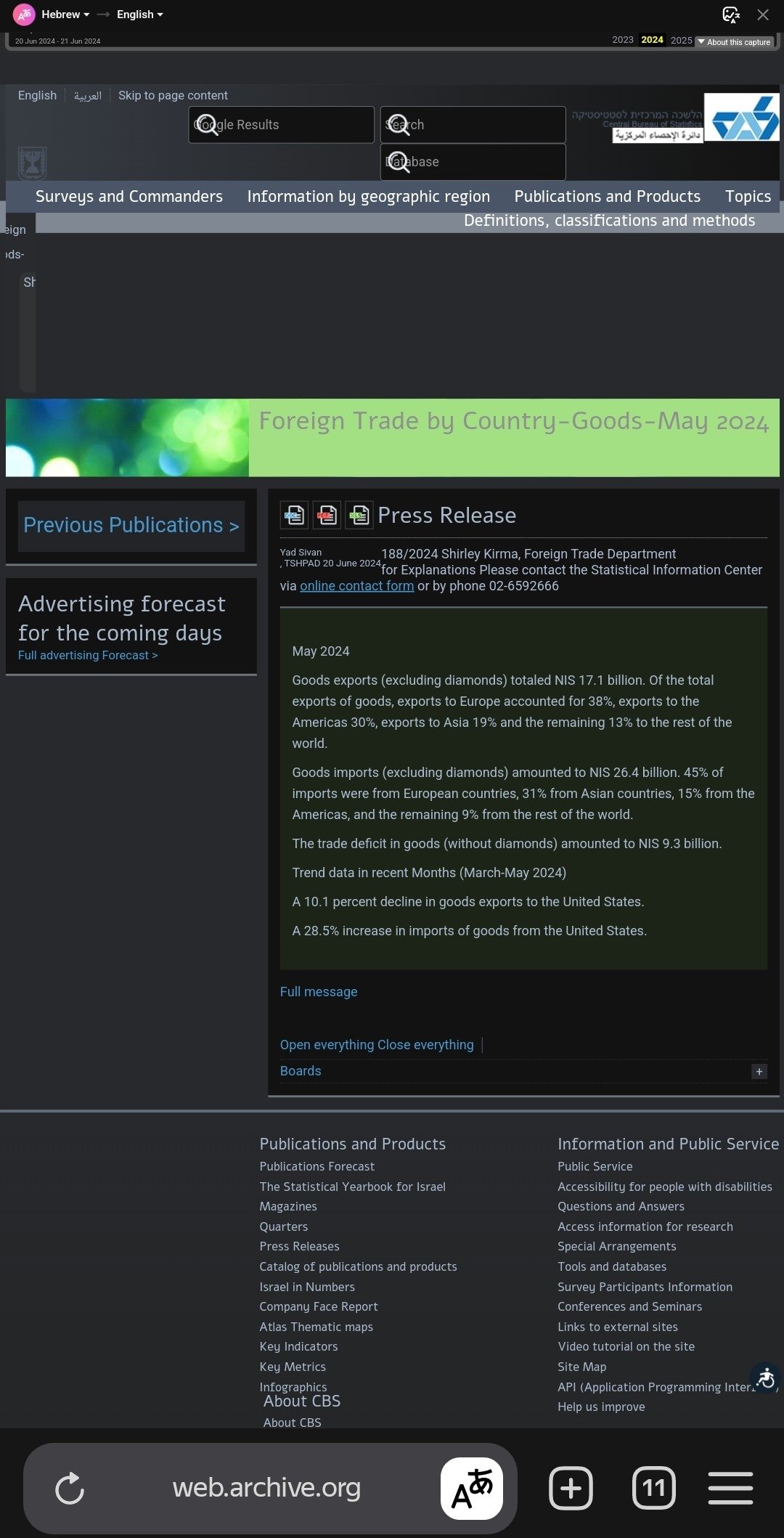Open a new tab with plus icon
Viewport: 784px width, 1538px height.
click(x=571, y=1489)
